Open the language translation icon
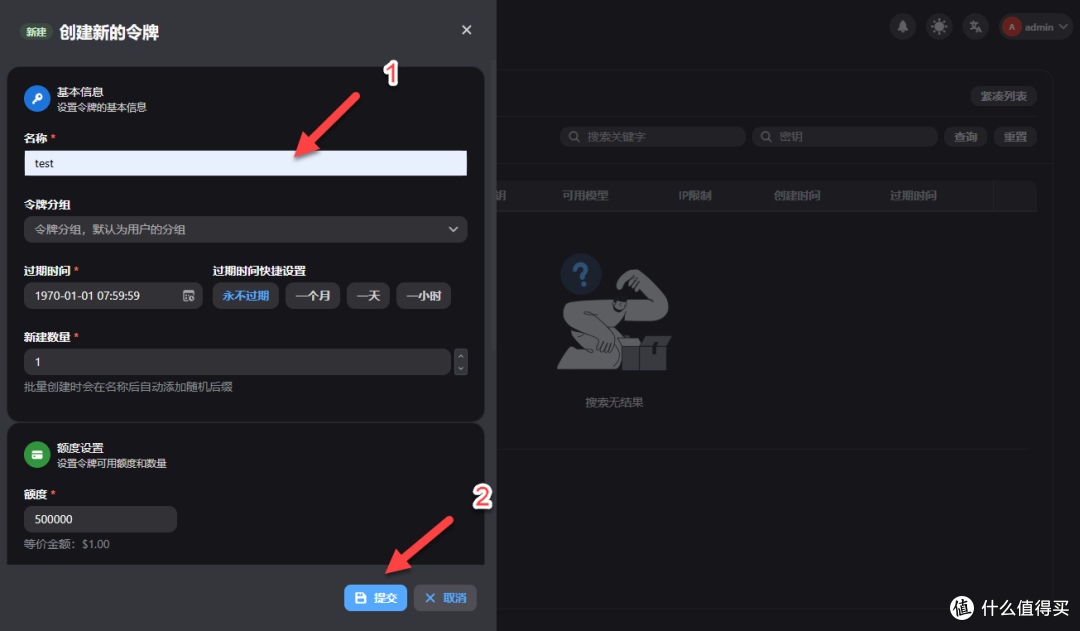This screenshot has width=1080, height=631. [x=975, y=27]
